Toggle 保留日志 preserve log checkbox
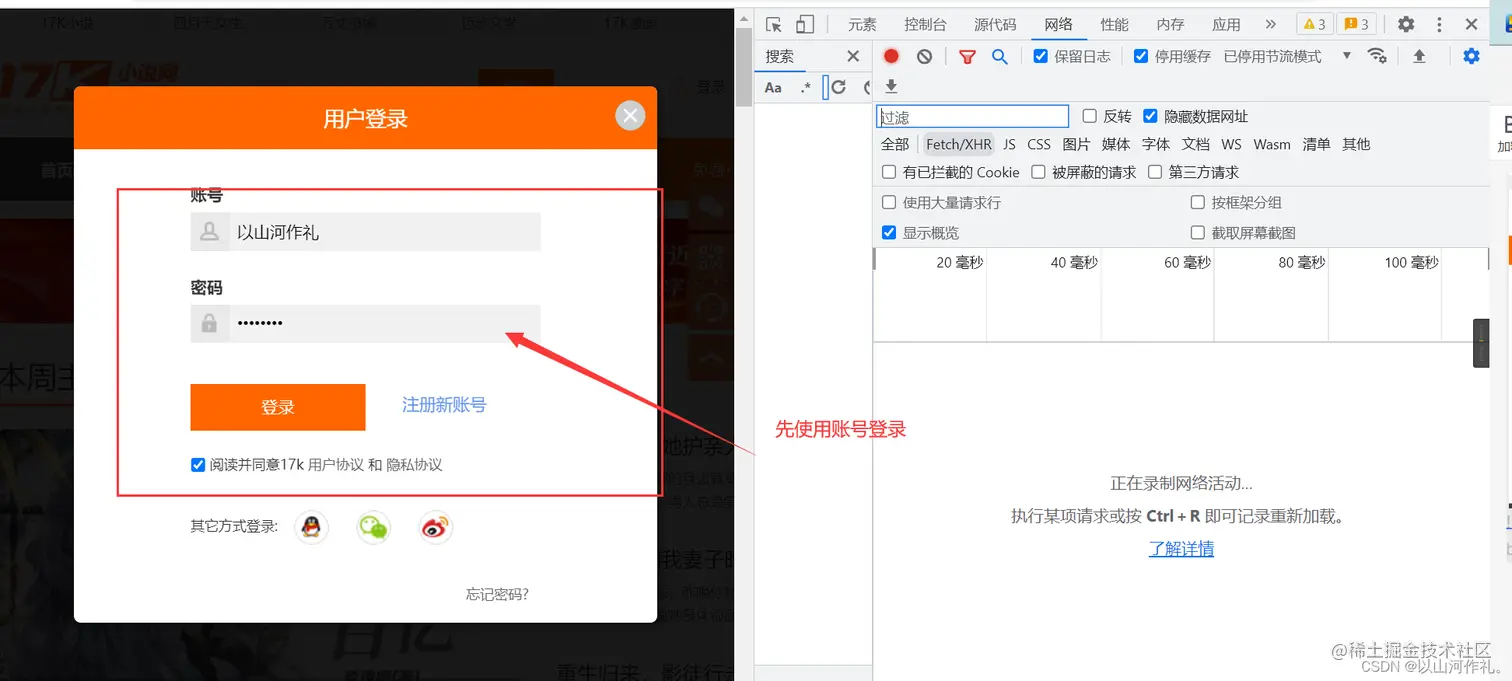This screenshot has width=1512, height=681. 1041,56
